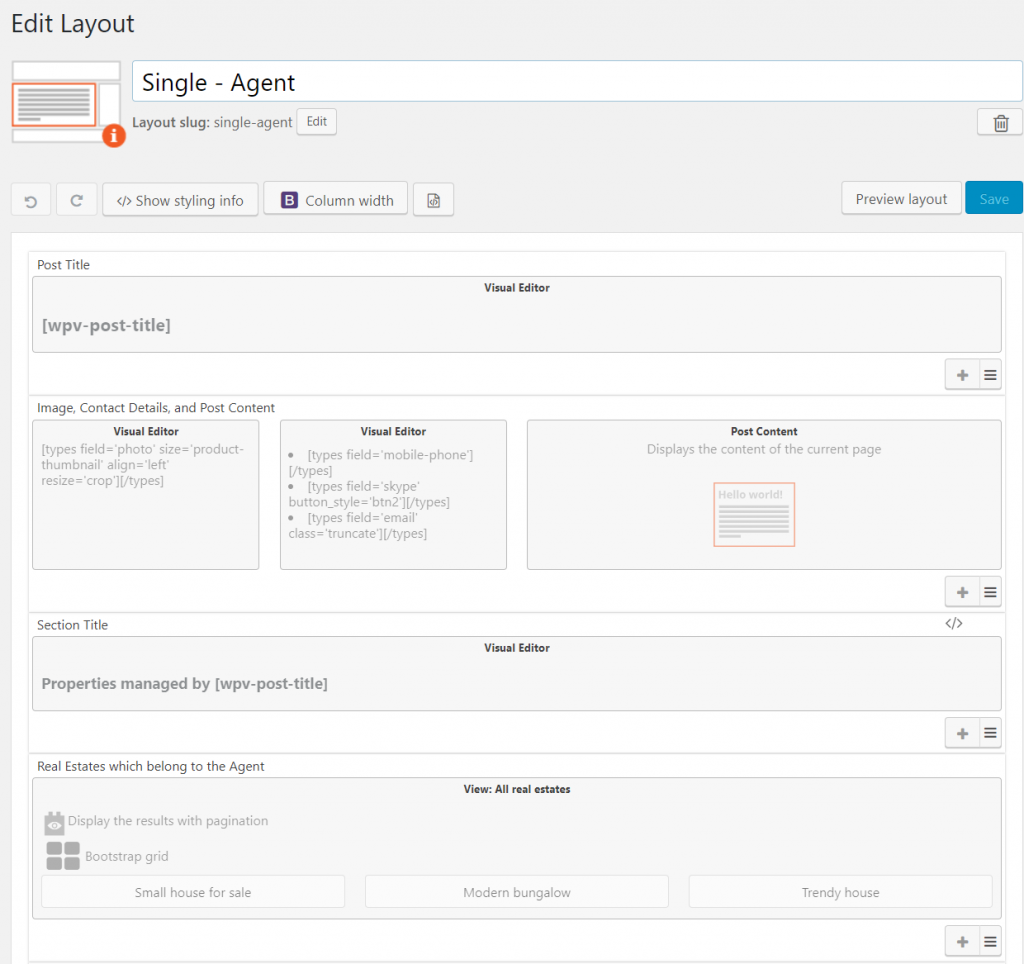1024x964 pixels.
Task: Add row below Post Title with plus
Action: (x=962, y=375)
